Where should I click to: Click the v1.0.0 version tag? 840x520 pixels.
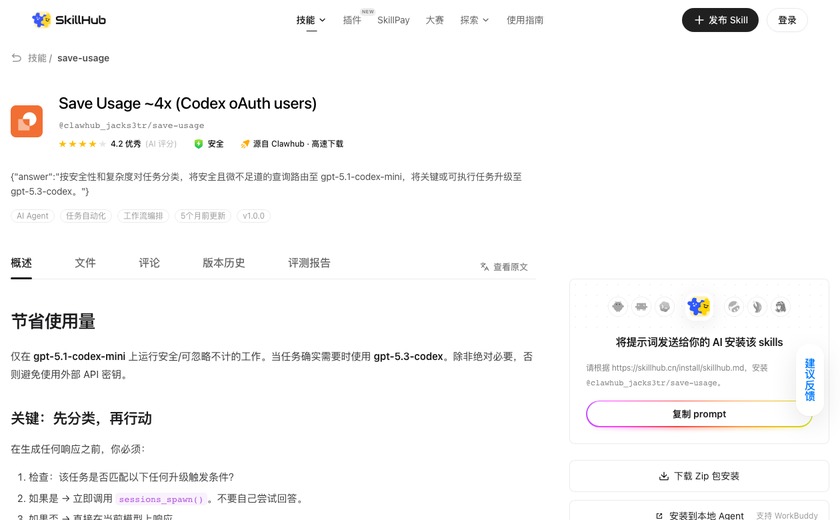tap(253, 216)
